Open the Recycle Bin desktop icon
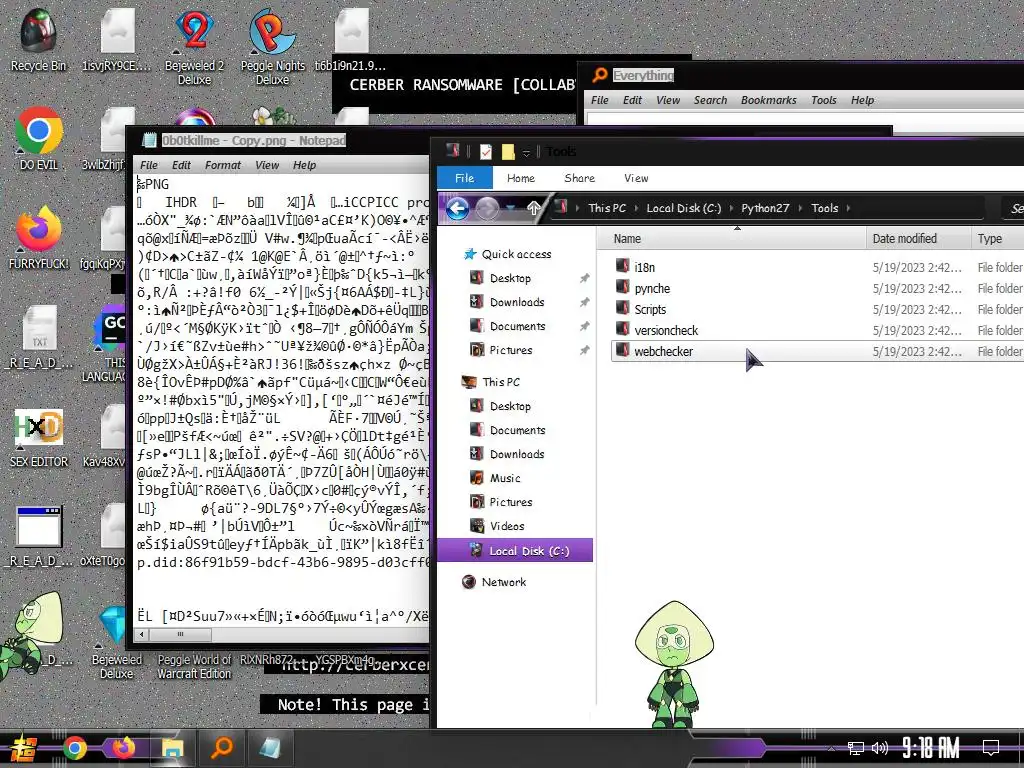The width and height of the screenshot is (1024, 768). (x=38, y=40)
